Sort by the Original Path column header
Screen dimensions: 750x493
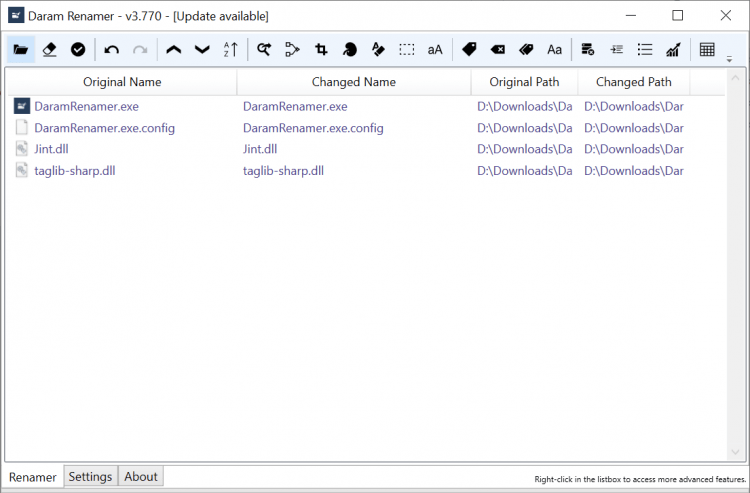coord(524,82)
